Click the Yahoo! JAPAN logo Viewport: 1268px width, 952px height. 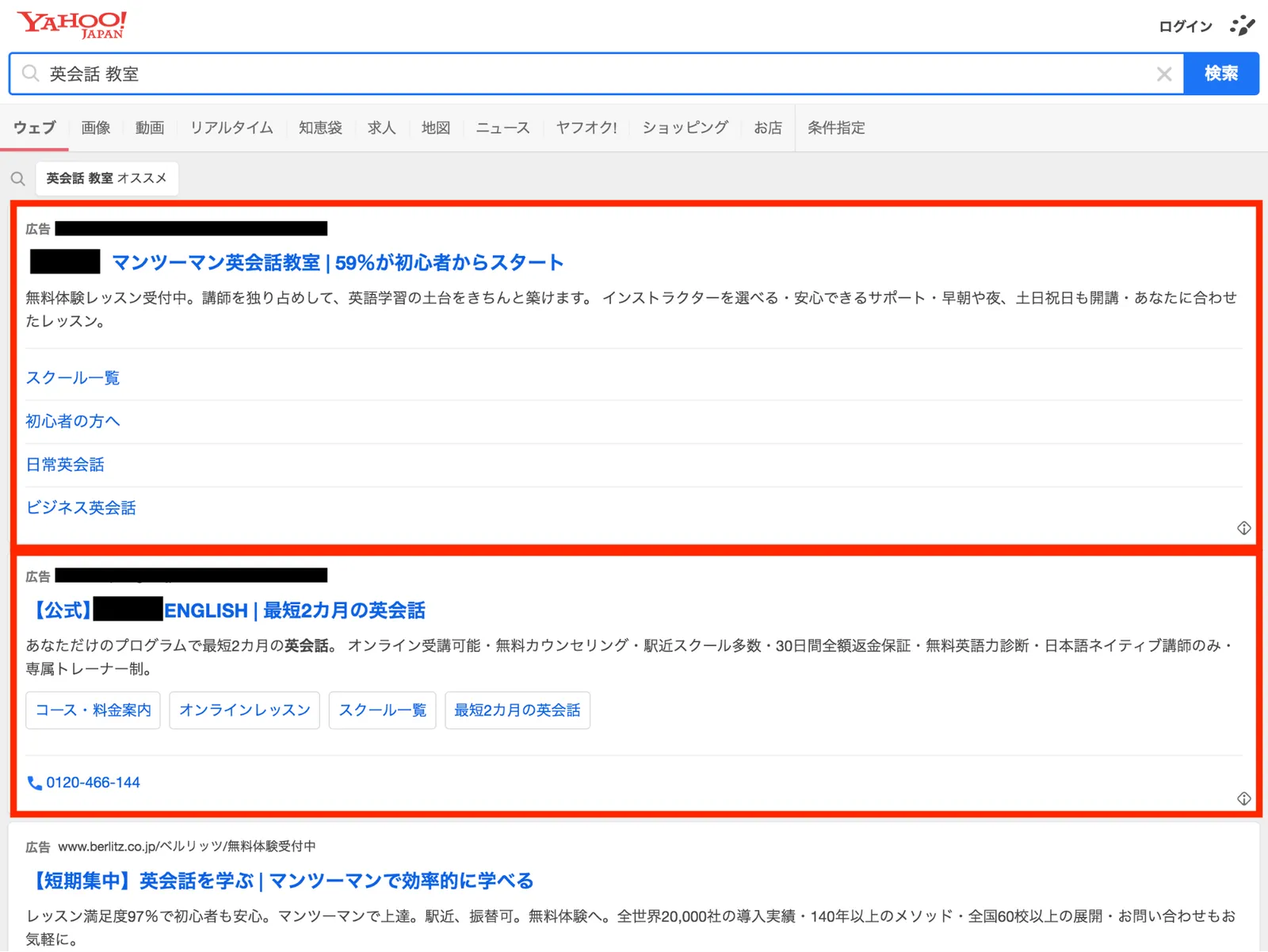click(72, 25)
